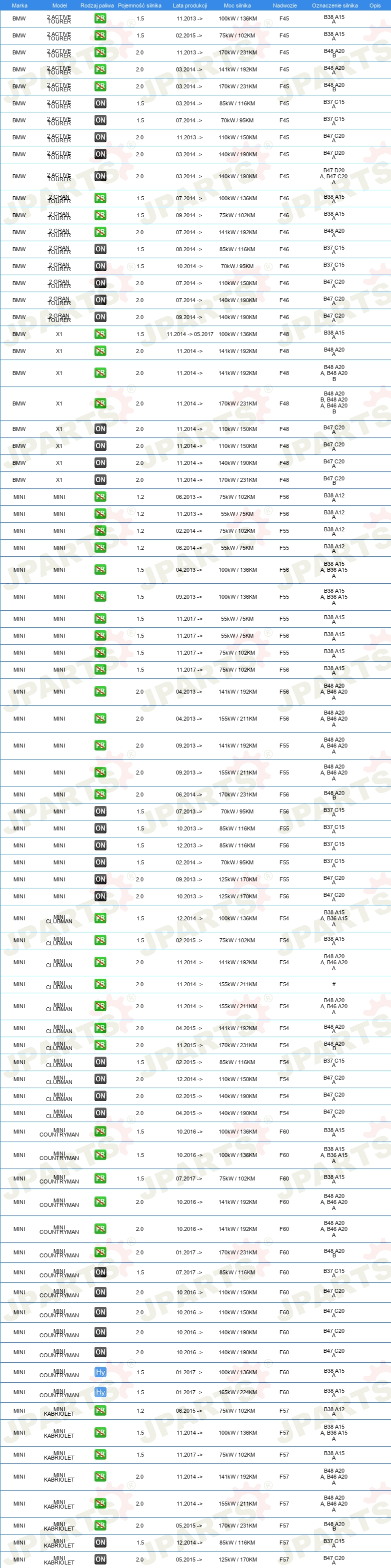Screen dimensions: 391x1568
Task: Click the Opis column header
Action: click(x=374, y=5)
